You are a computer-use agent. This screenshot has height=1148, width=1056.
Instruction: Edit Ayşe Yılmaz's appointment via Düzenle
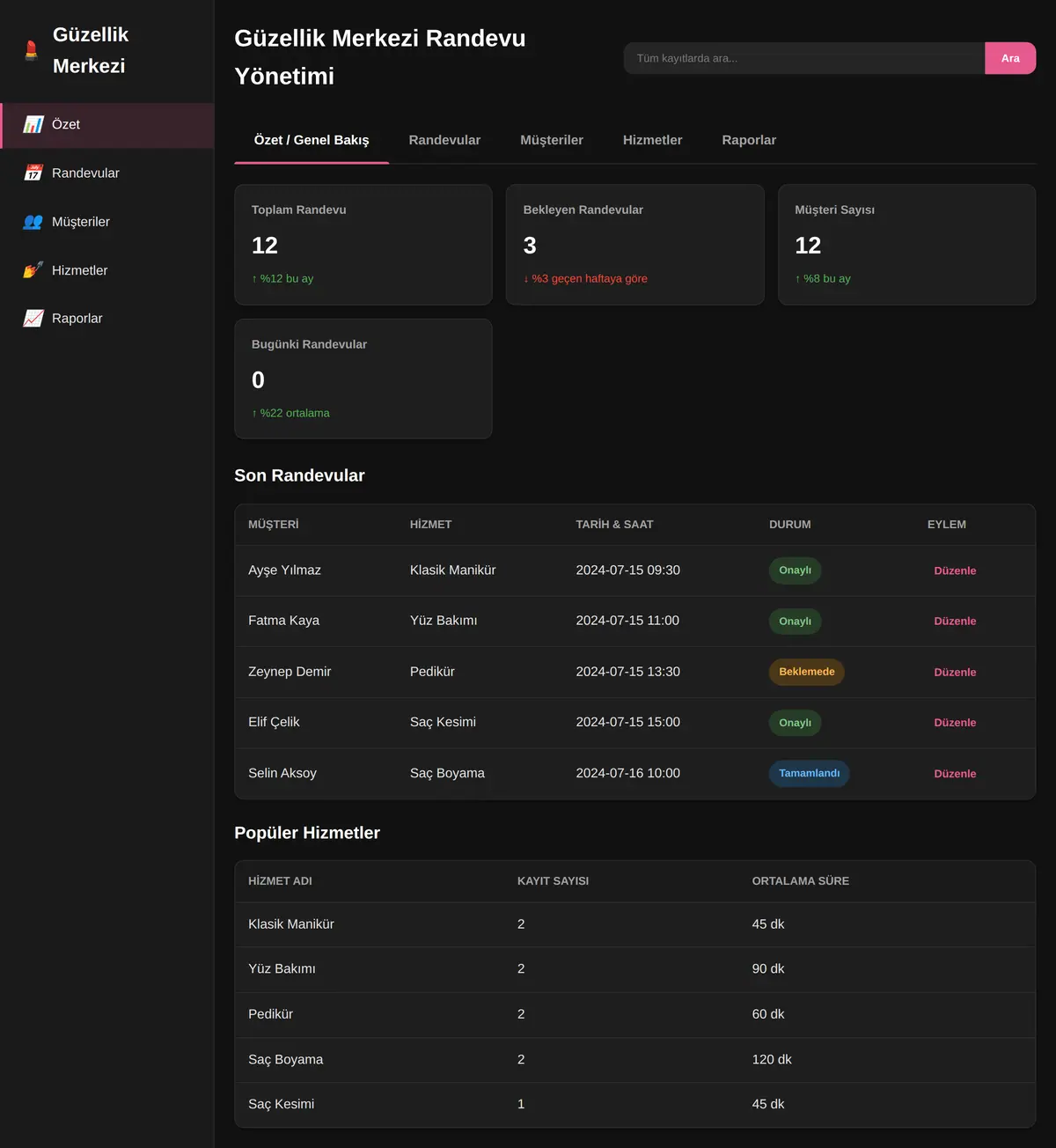pos(955,570)
